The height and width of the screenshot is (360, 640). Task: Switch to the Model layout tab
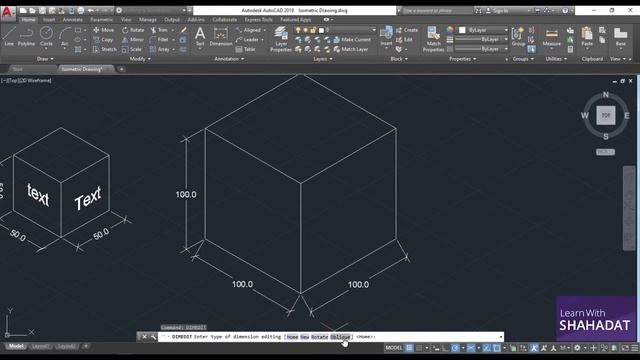click(16, 346)
